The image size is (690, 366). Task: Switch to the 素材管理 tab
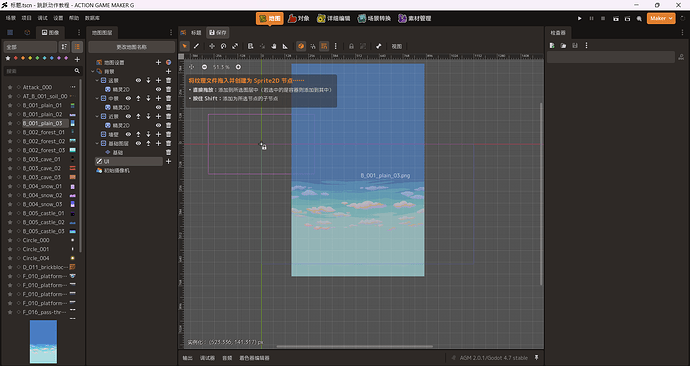415,18
